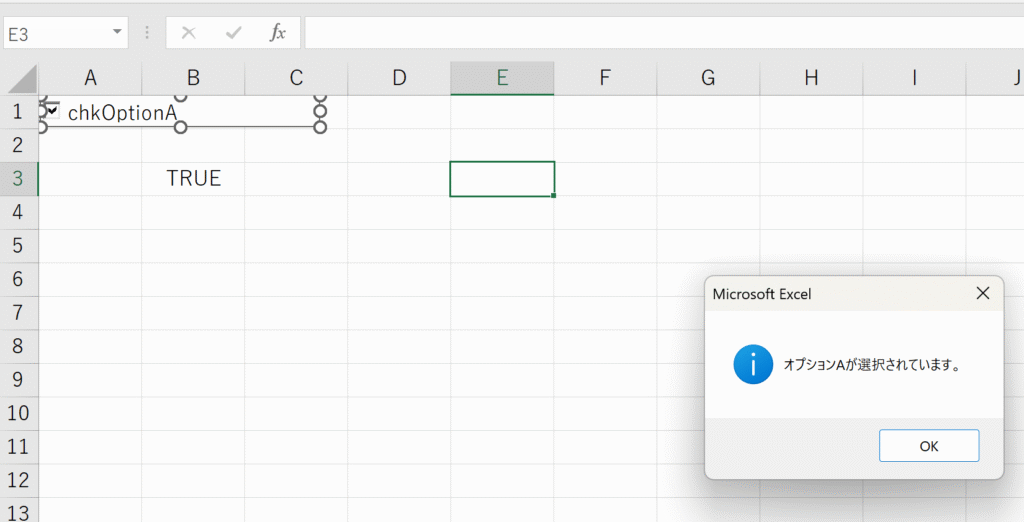Select row 3 header

pyautogui.click(x=18, y=179)
